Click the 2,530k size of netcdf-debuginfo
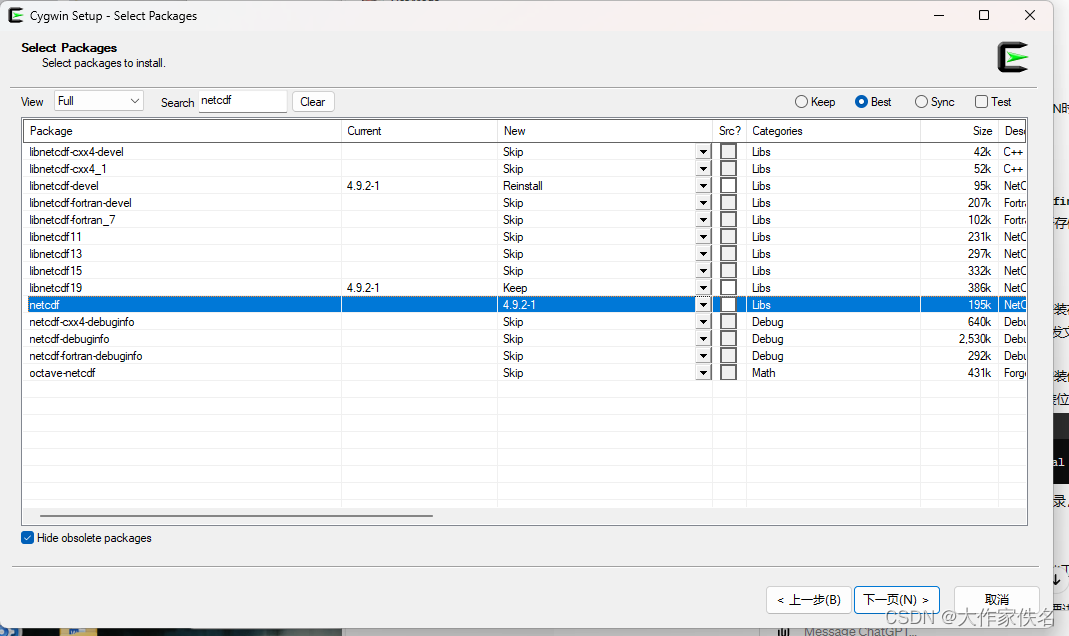The image size is (1069, 636). pos(974,339)
